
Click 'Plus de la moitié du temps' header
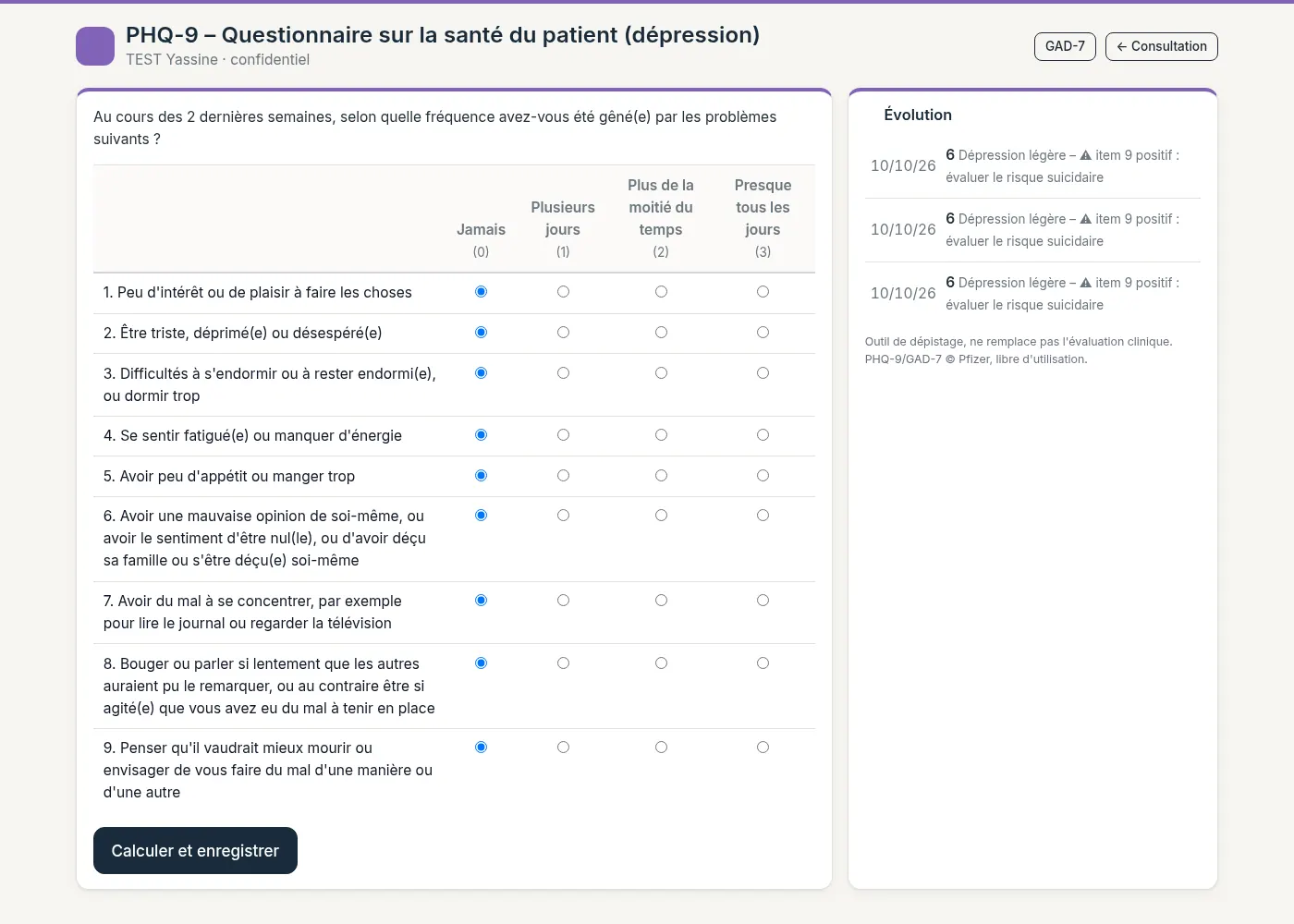tap(661, 218)
